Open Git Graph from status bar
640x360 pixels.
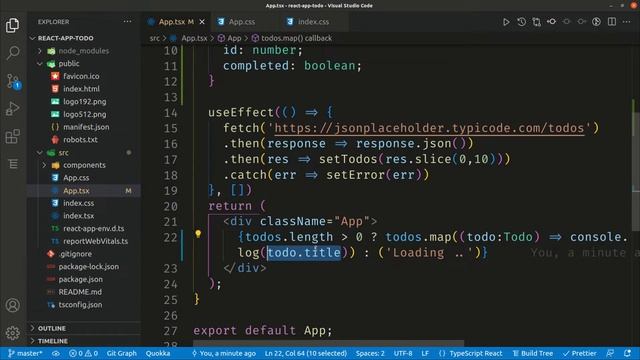(x=121, y=353)
